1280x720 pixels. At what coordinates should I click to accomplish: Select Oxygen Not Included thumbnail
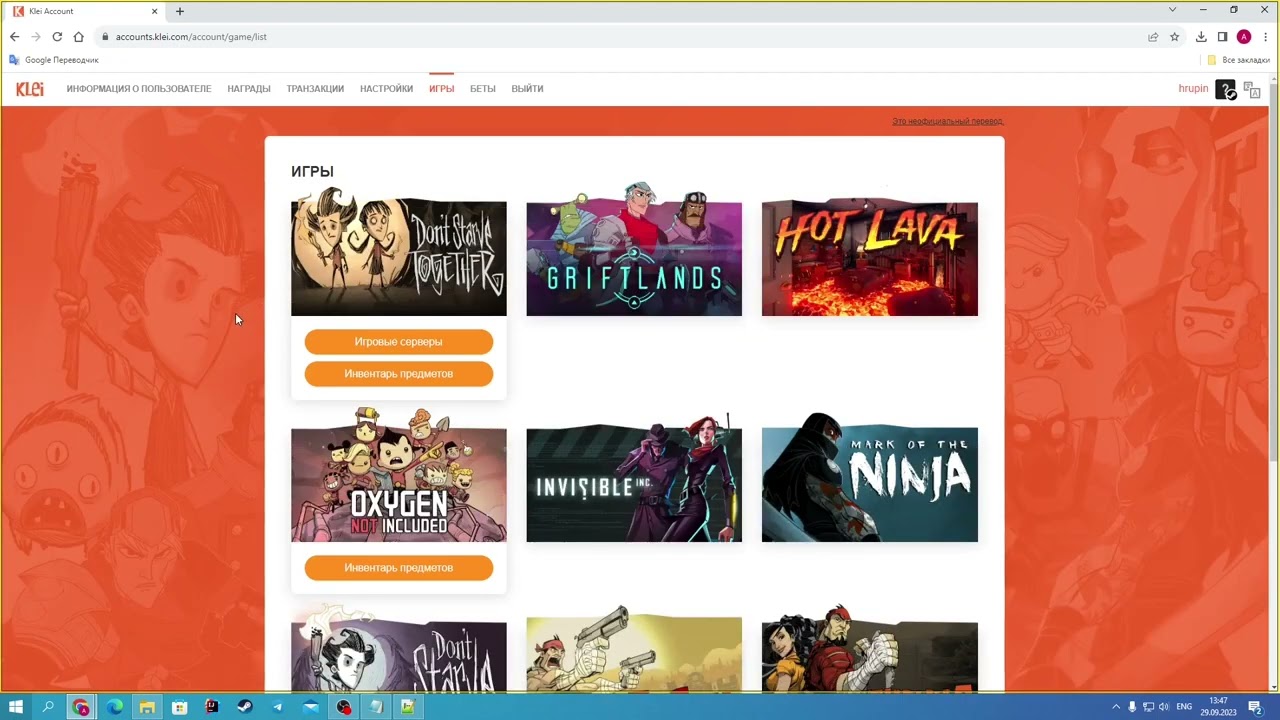398,476
